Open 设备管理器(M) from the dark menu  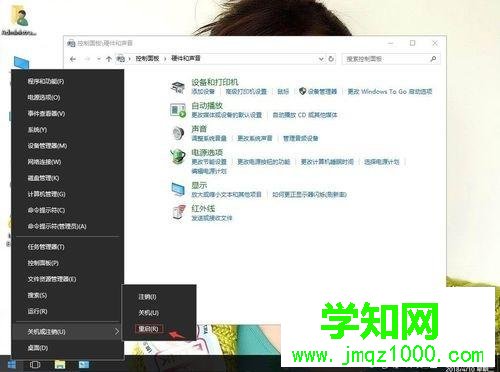coord(47,146)
